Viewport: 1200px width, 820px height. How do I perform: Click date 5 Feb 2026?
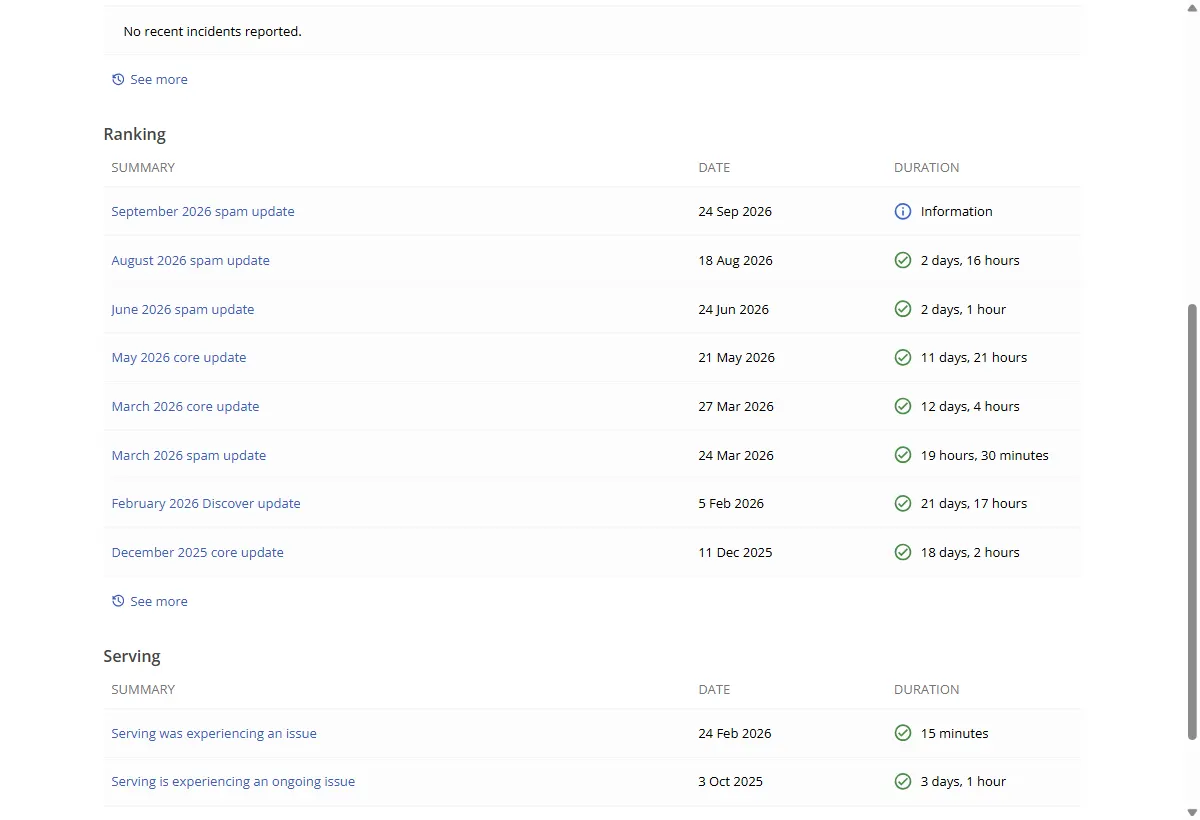coord(731,503)
